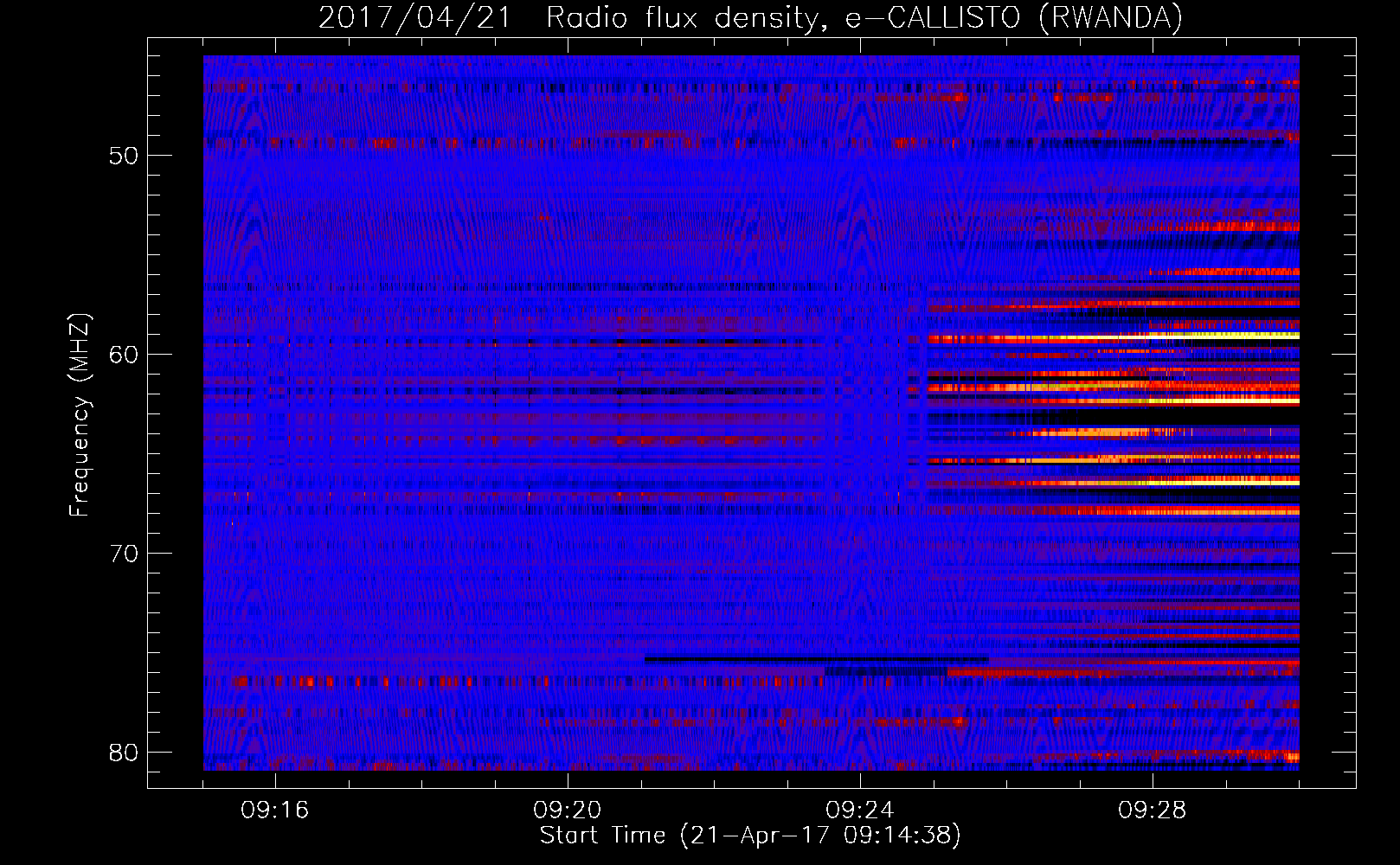Click the 70 frequency tick label
Viewport: 1400px width, 865px height.
[124, 554]
